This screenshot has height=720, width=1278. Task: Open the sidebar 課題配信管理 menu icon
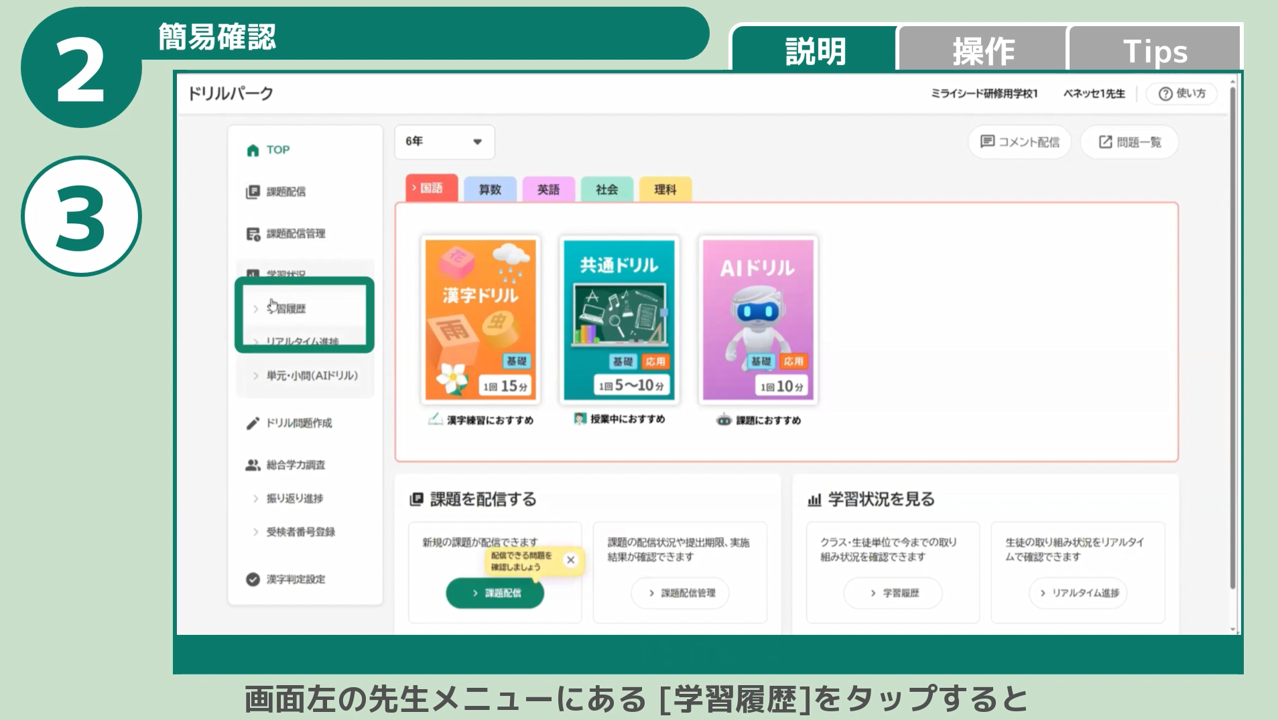[x=253, y=234]
